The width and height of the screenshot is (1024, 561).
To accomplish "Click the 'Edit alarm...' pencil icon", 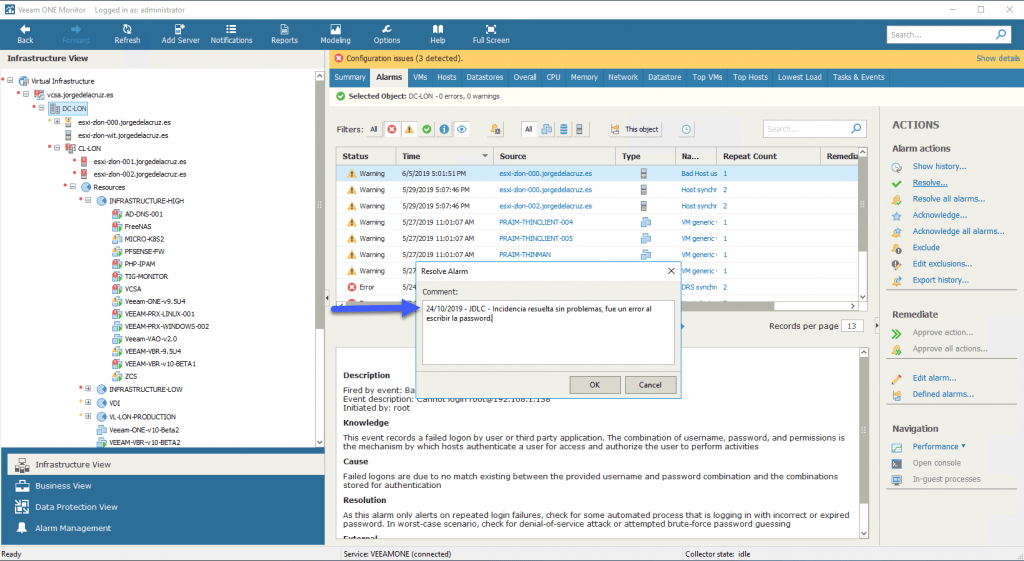I will point(897,378).
